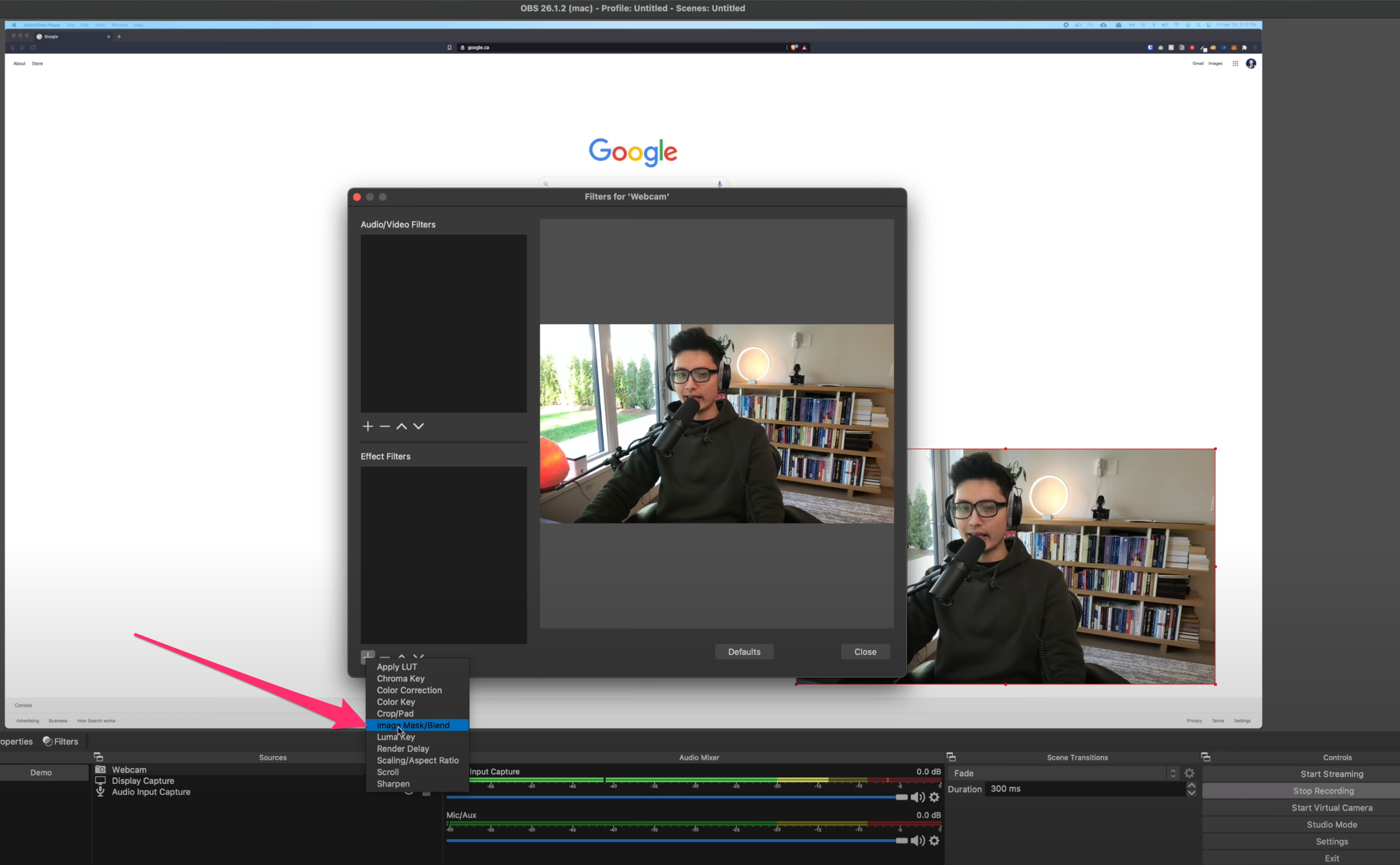Drag Duration 300ms stepper control
1400x865 pixels.
[1192, 790]
